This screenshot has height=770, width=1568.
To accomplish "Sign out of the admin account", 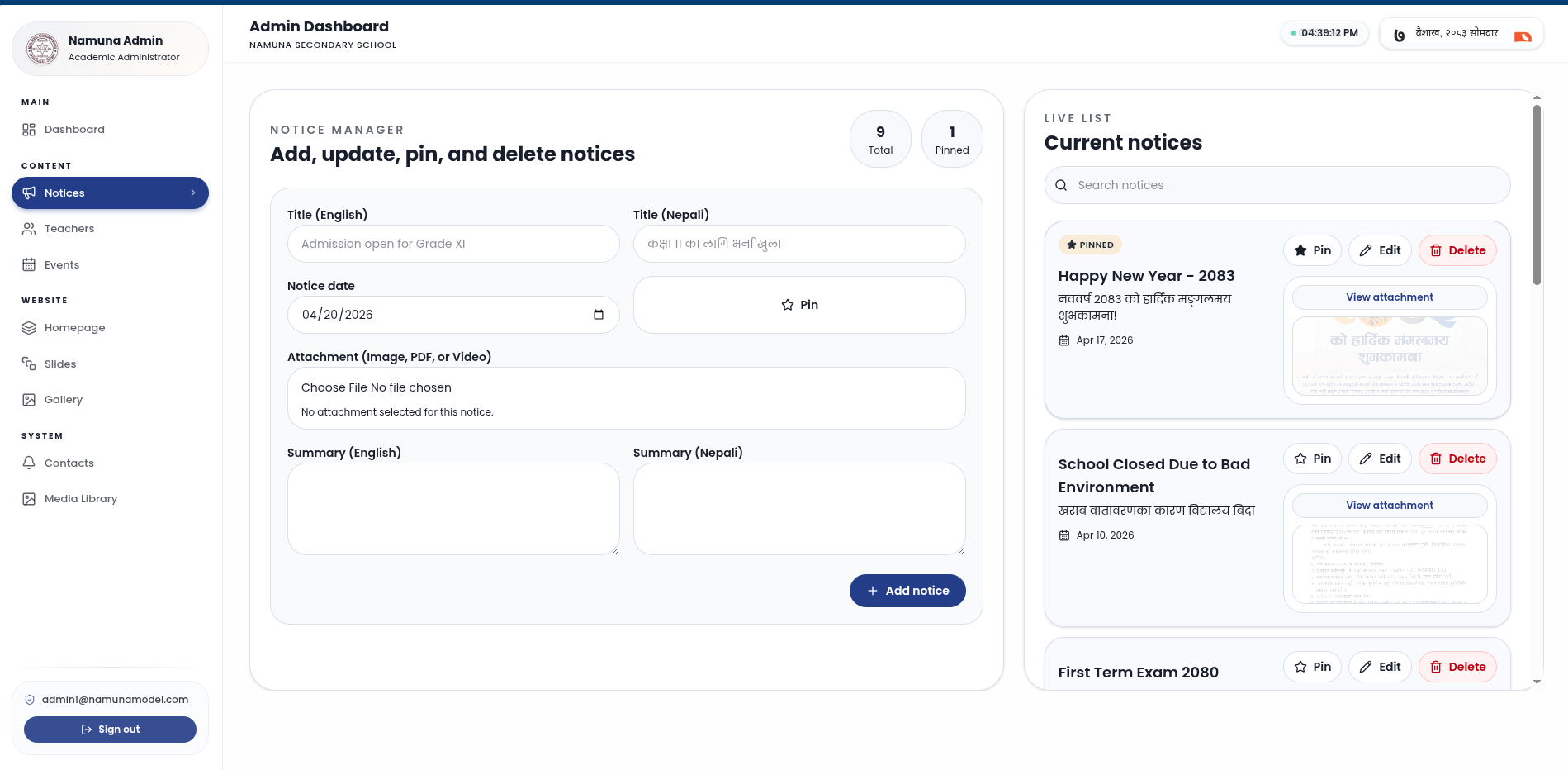I will 110,730.
